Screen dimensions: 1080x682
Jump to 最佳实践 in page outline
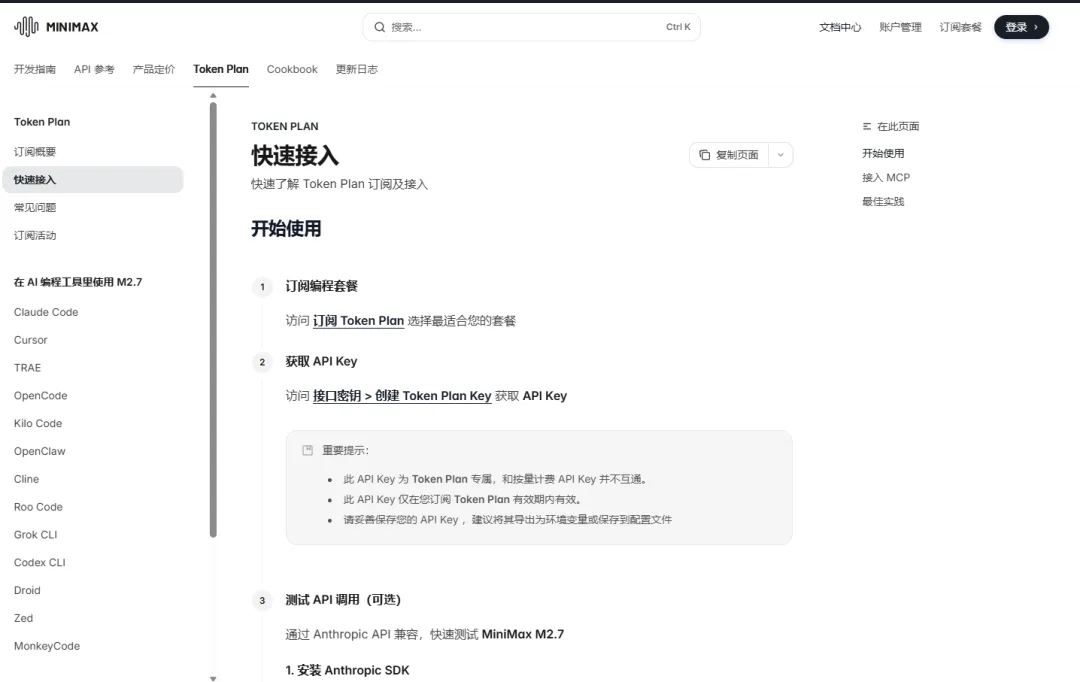[x=883, y=201]
